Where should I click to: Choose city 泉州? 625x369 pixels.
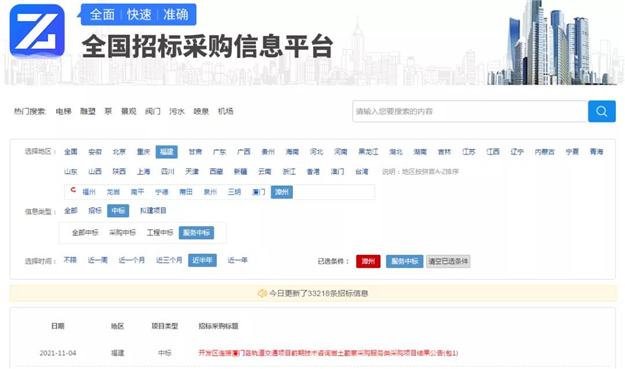point(210,192)
